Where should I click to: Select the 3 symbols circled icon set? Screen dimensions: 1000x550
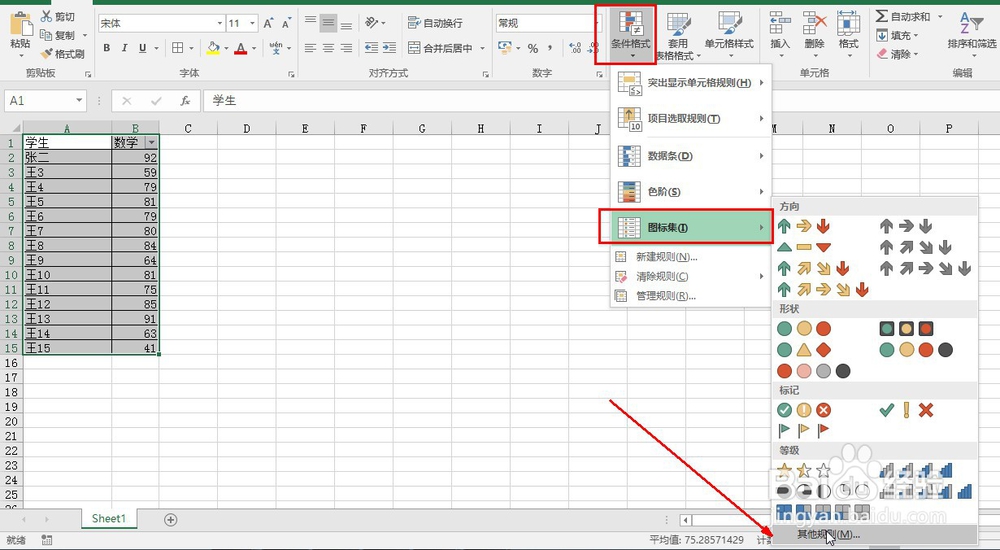click(x=804, y=410)
